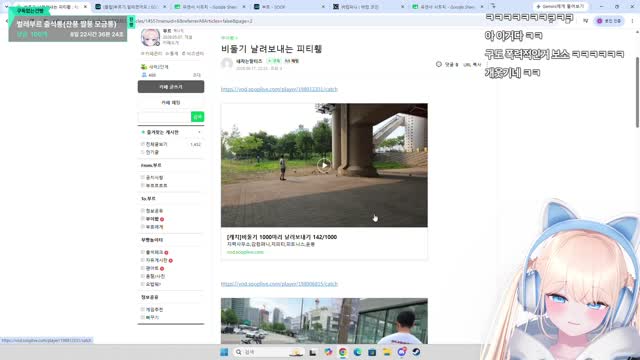
Task: Click the page vertical scrollbar
Action: click(x=638, y=92)
